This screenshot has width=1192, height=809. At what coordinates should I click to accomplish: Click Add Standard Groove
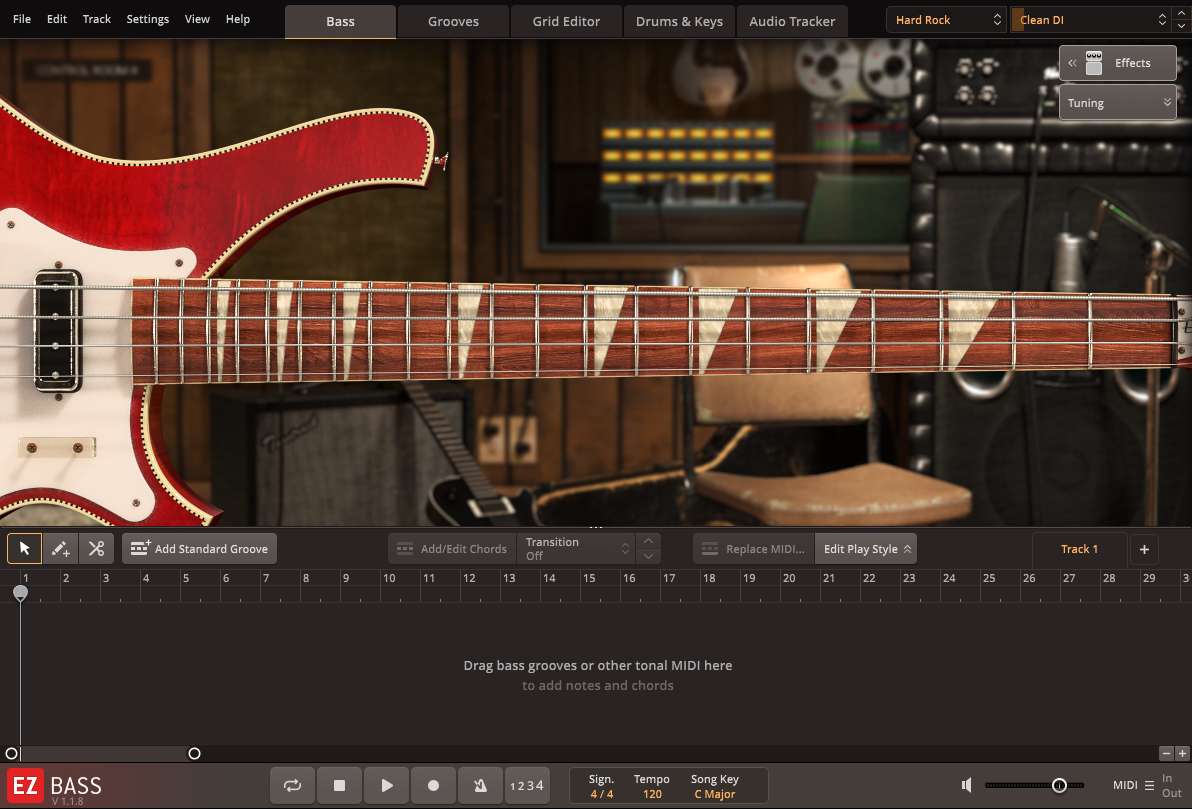coord(199,548)
